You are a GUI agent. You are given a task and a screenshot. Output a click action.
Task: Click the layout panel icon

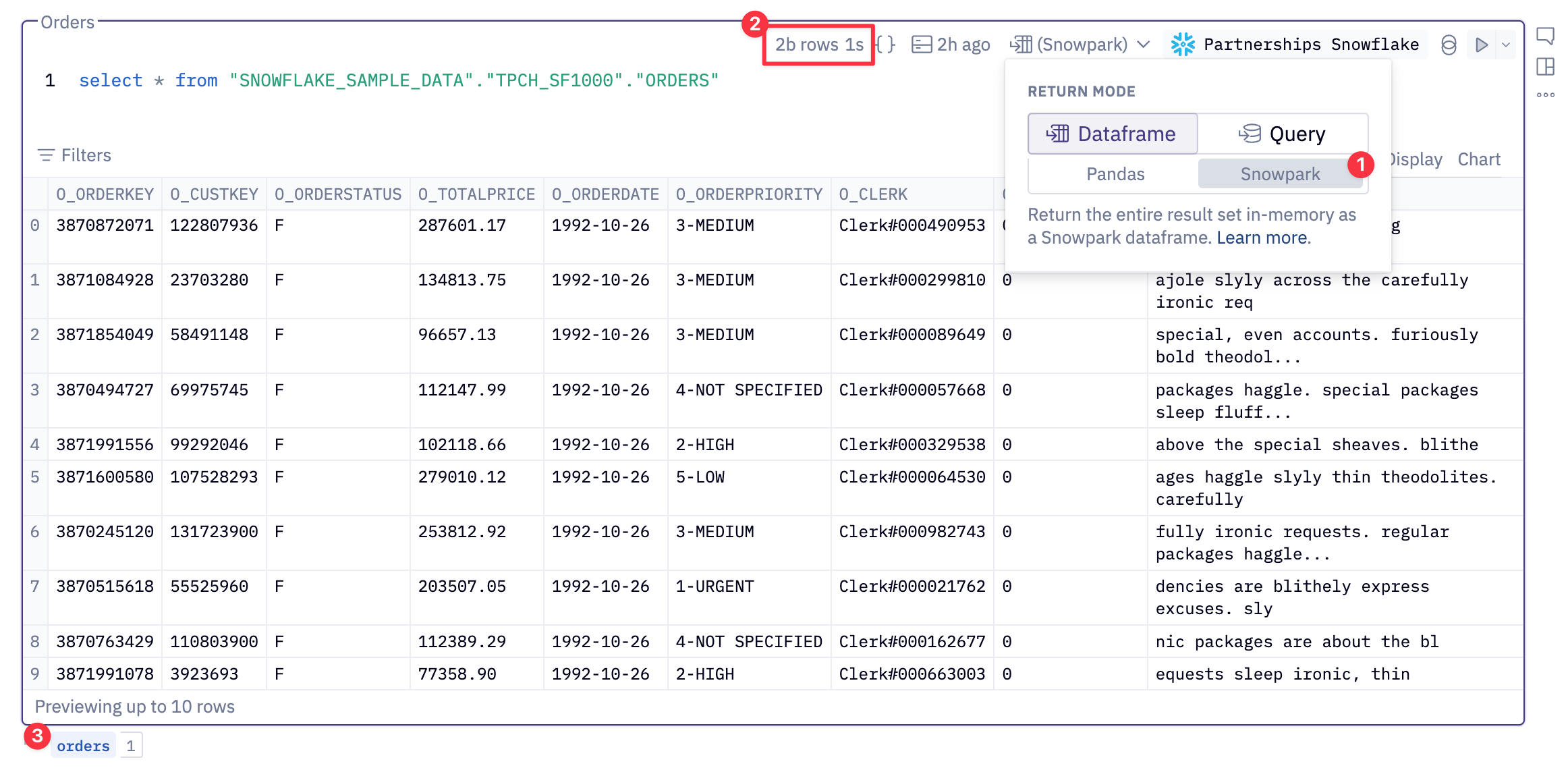[x=1544, y=67]
